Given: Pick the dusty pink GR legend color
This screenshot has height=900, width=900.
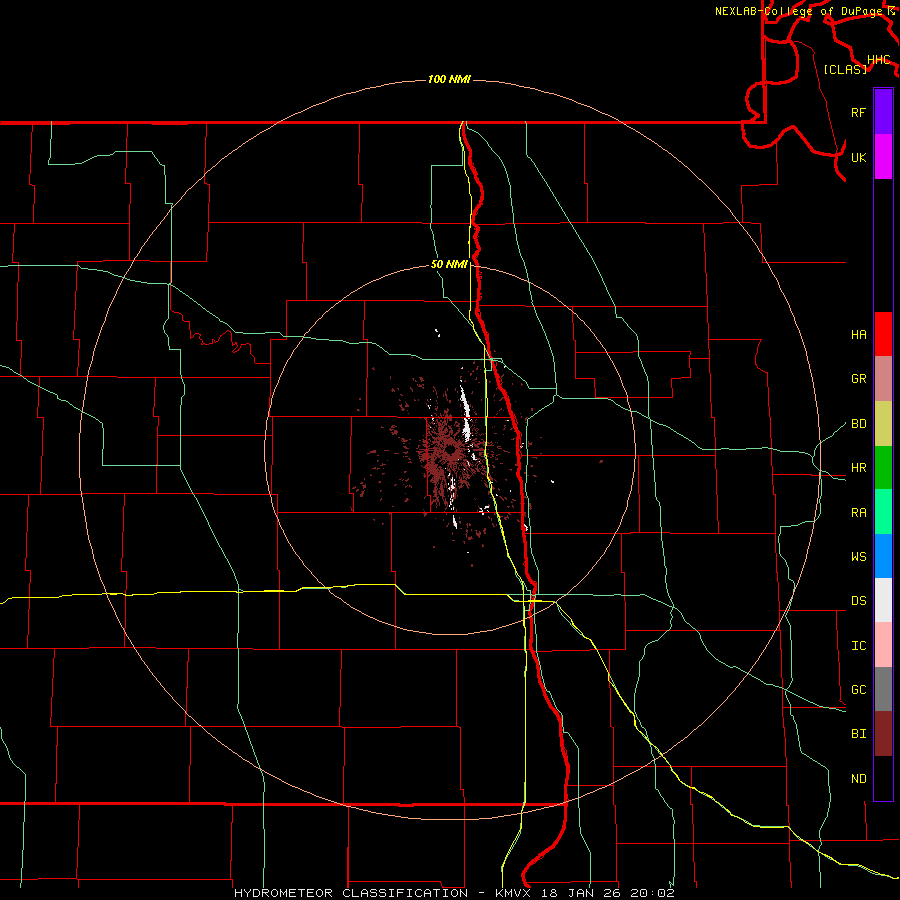Looking at the screenshot, I should tap(883, 379).
